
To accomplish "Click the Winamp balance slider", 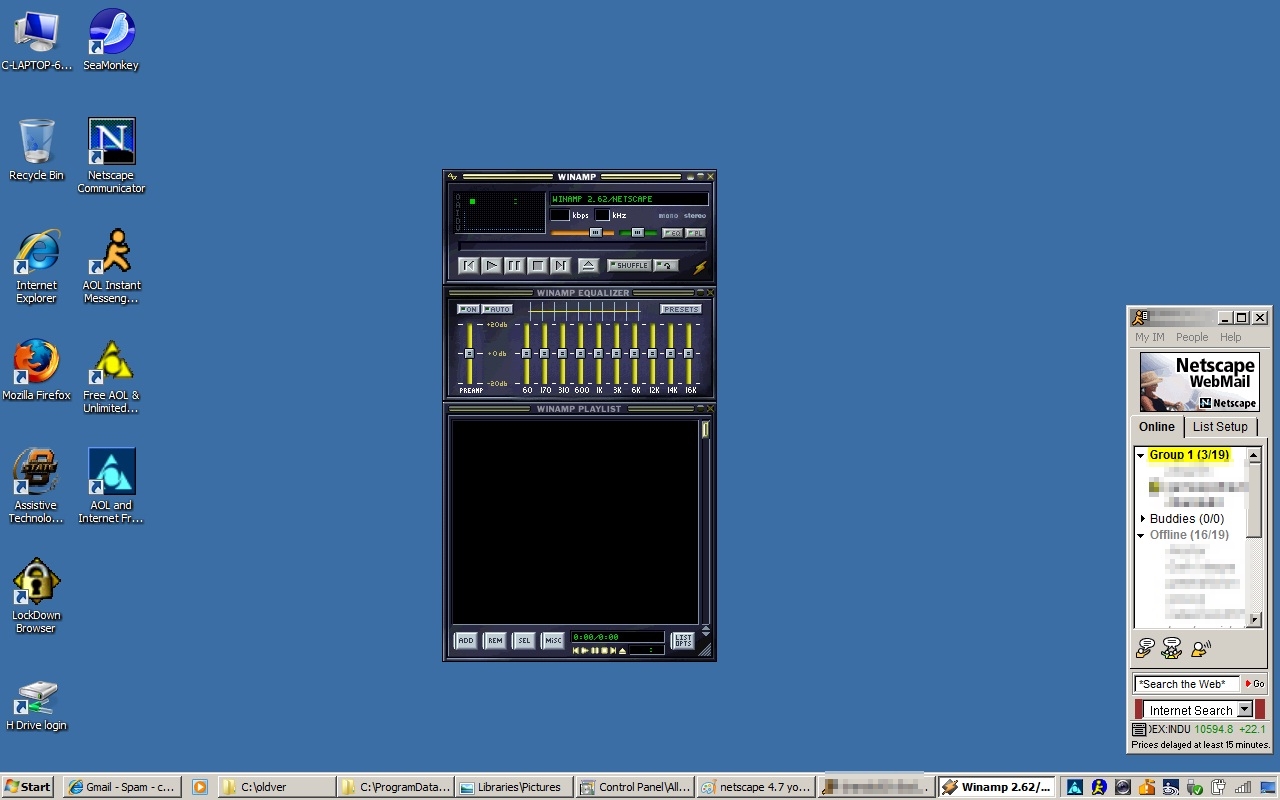I will pos(638,232).
